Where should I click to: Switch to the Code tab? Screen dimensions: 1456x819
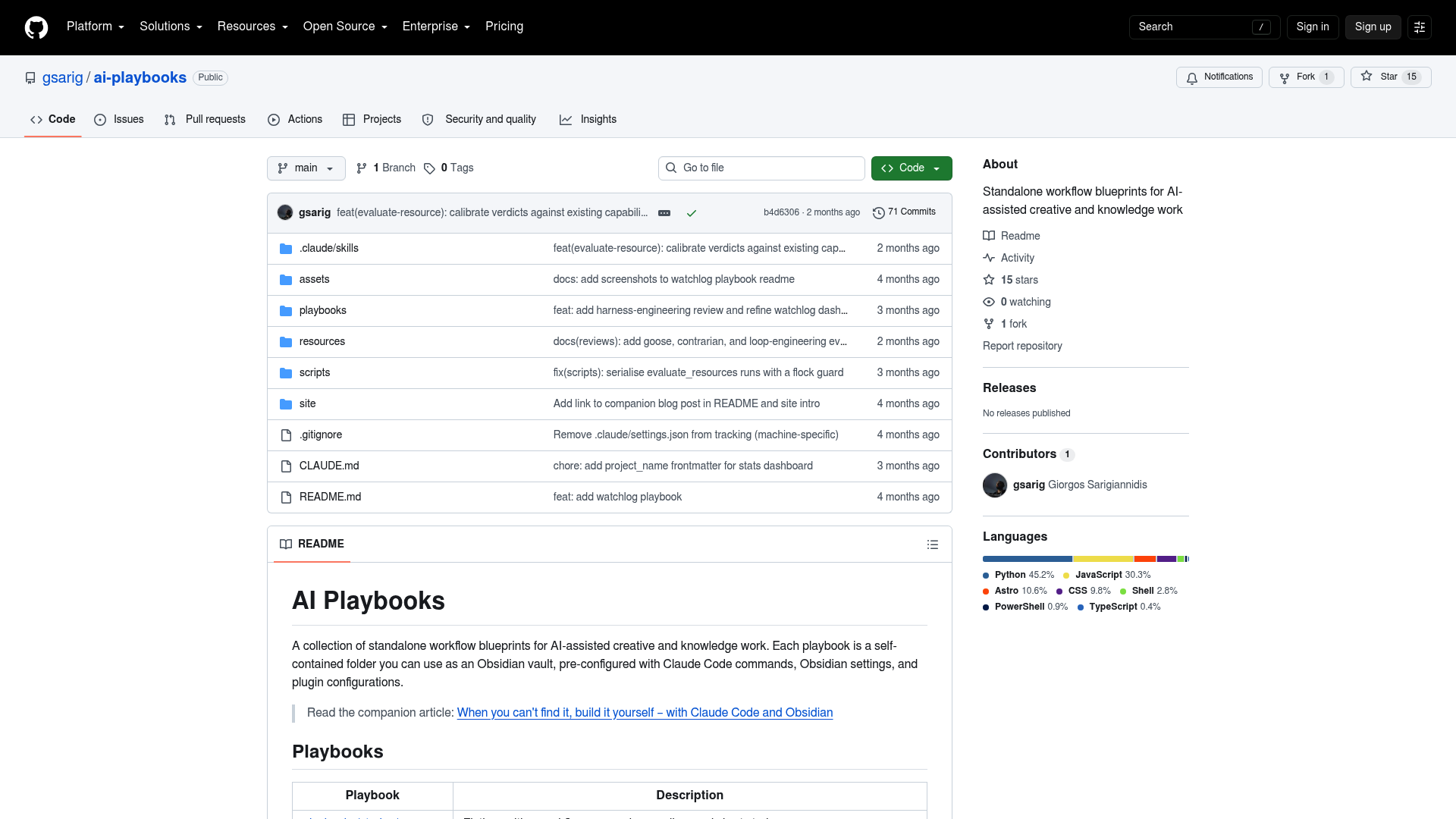click(53, 120)
